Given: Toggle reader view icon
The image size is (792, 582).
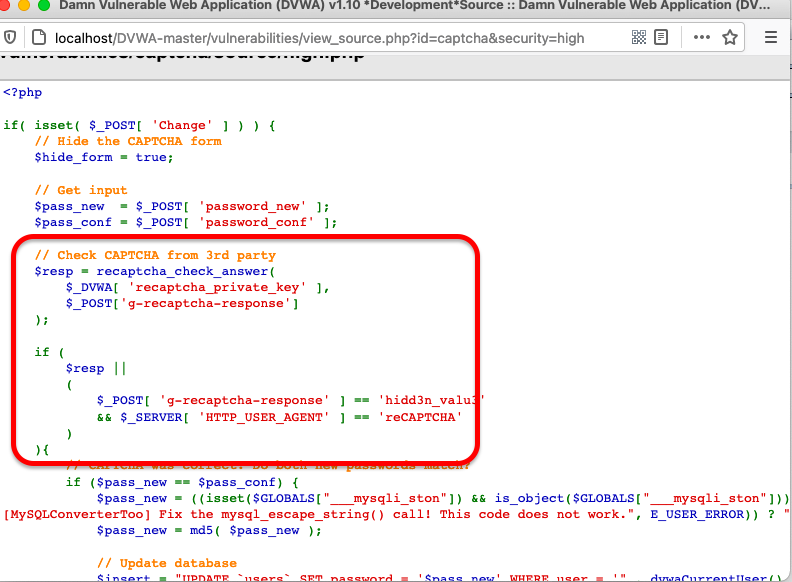Looking at the screenshot, I should (661, 37).
